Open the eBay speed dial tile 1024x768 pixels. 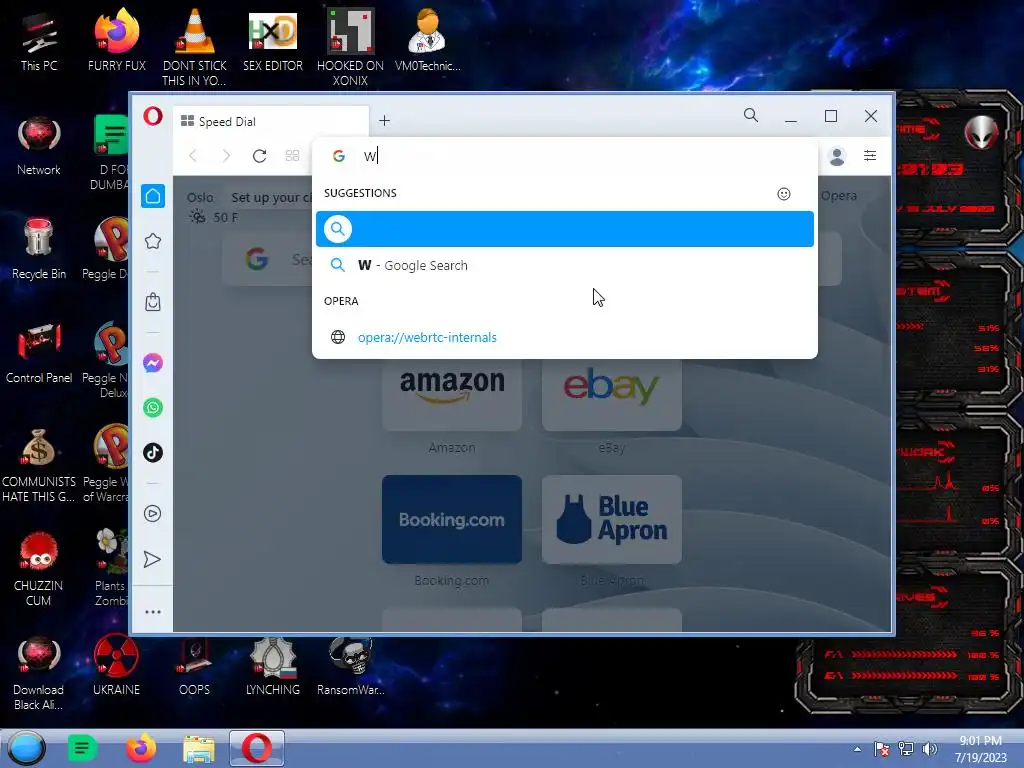(612, 395)
